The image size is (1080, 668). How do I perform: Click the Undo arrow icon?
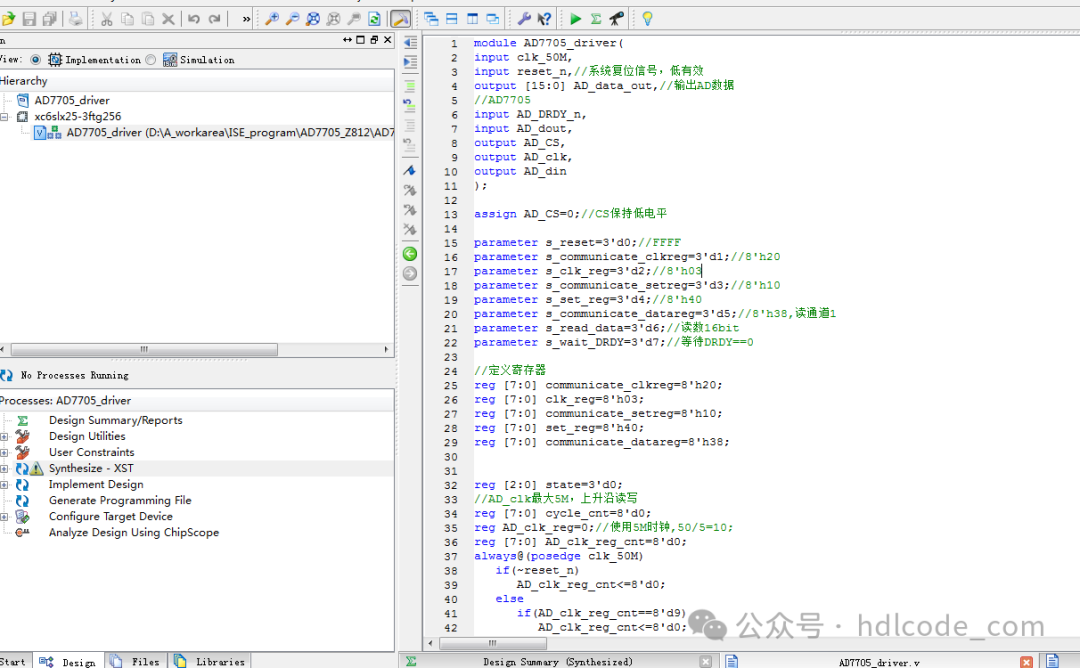point(194,19)
